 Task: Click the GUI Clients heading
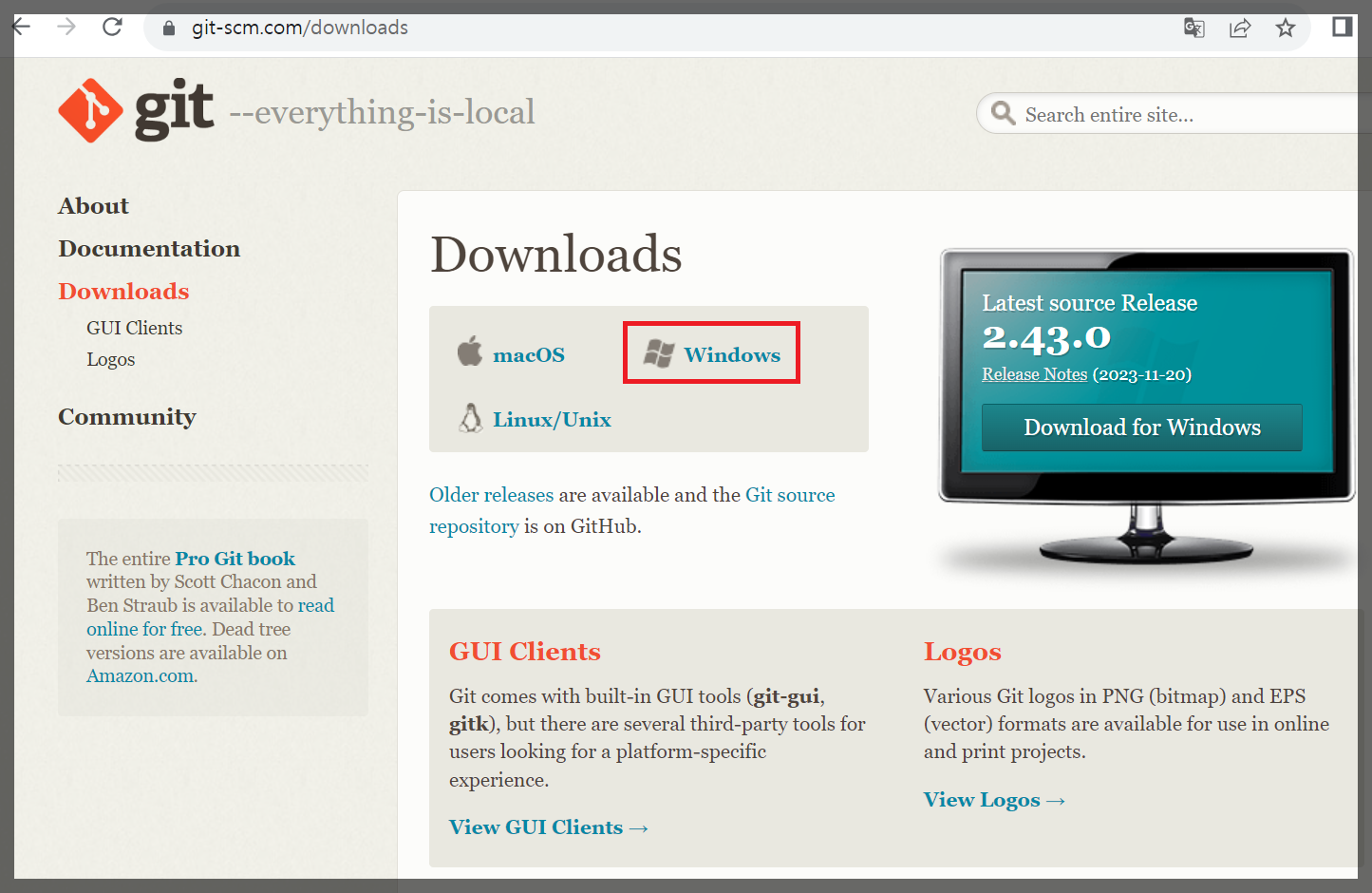[525, 652]
